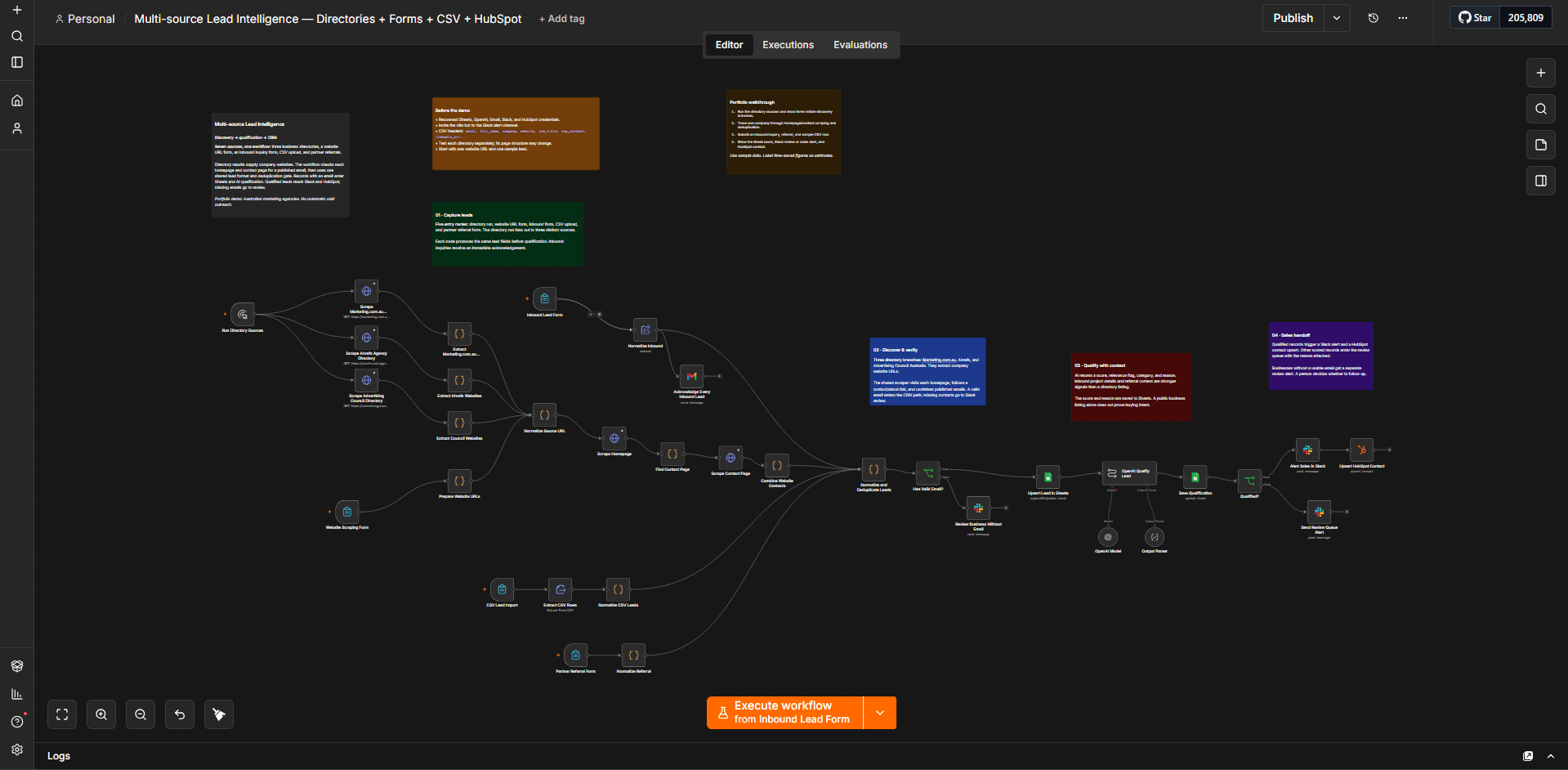Open the GitHub Star button

point(1476,18)
